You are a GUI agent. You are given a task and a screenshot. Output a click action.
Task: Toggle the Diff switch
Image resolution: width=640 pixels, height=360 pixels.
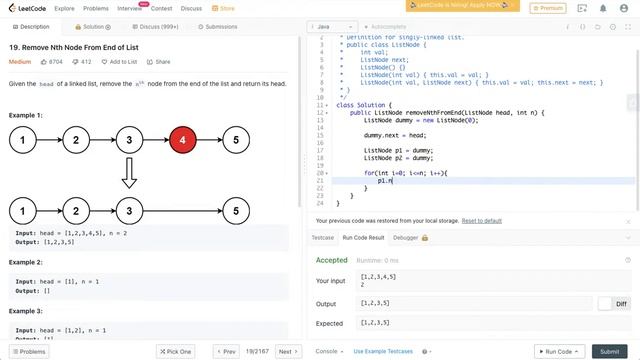point(614,304)
